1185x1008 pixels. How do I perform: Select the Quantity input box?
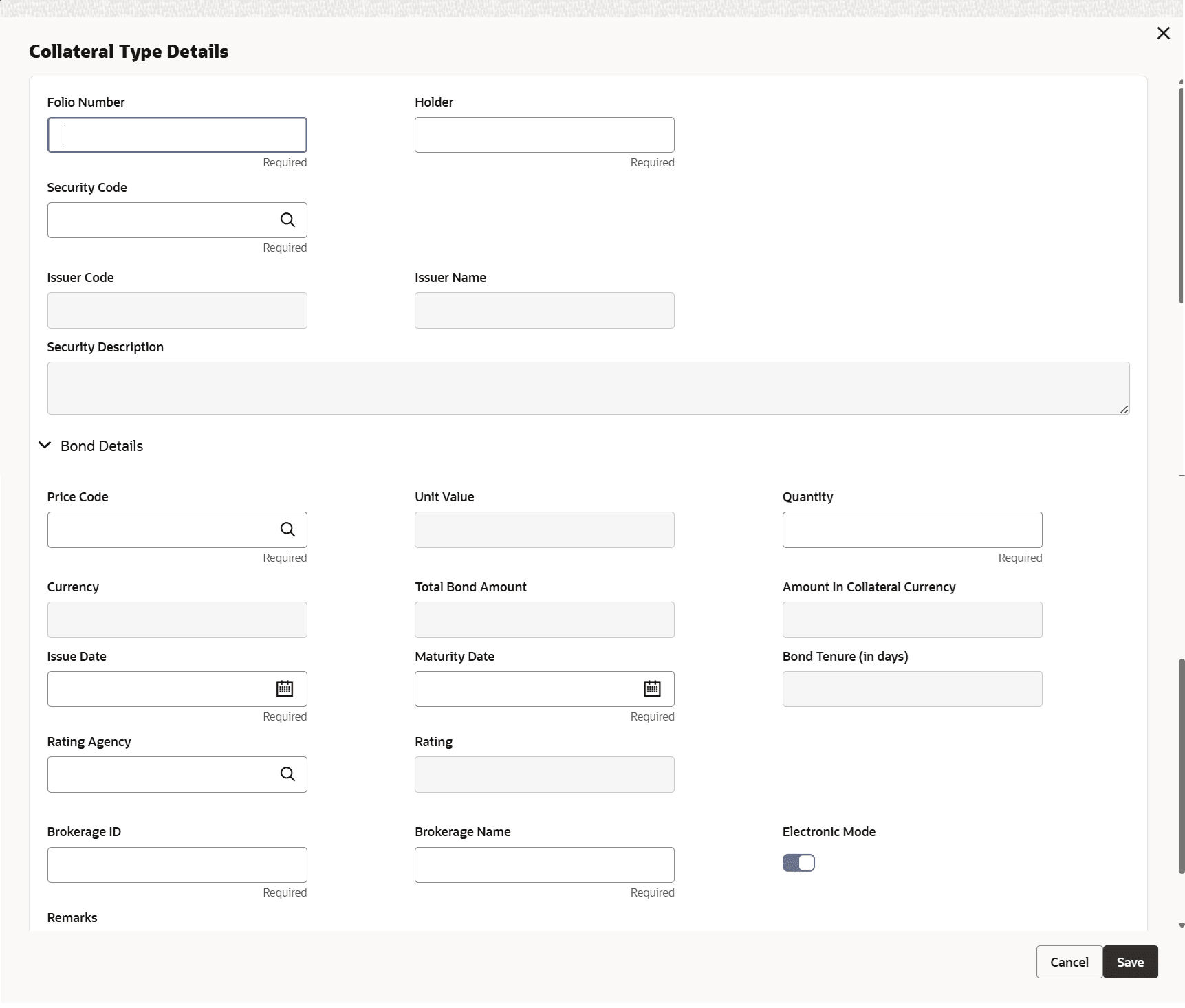click(912, 529)
